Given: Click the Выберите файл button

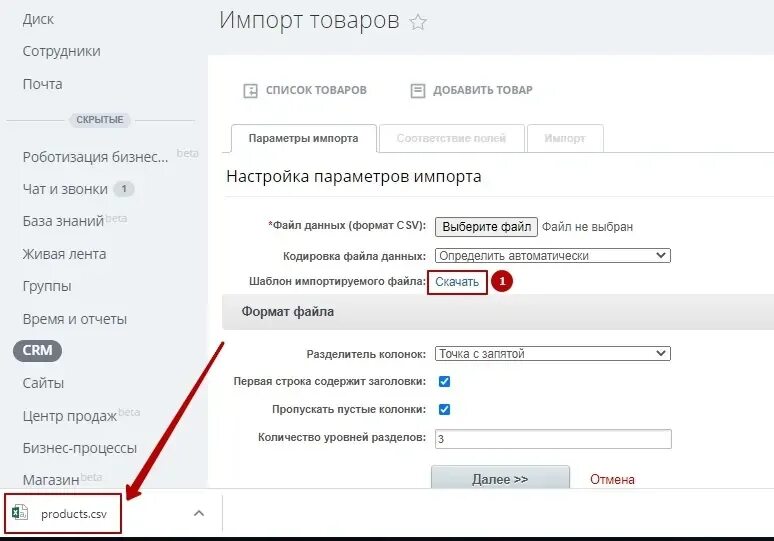Looking at the screenshot, I should [x=486, y=227].
